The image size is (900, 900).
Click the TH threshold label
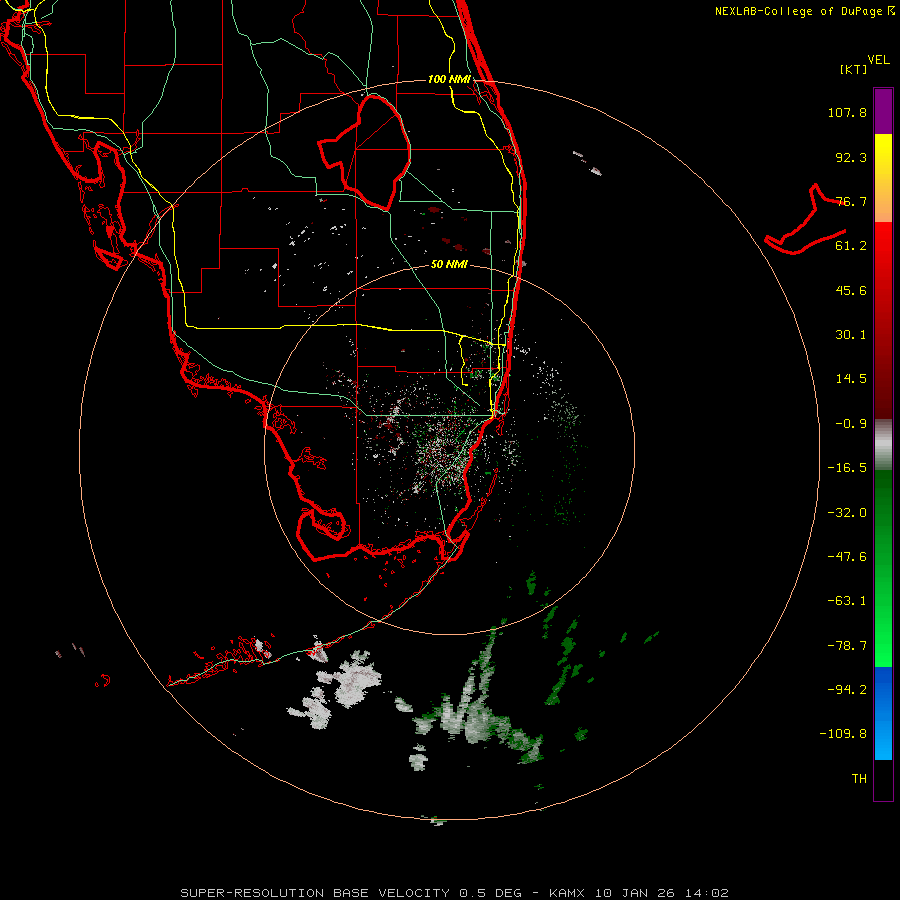click(x=859, y=779)
